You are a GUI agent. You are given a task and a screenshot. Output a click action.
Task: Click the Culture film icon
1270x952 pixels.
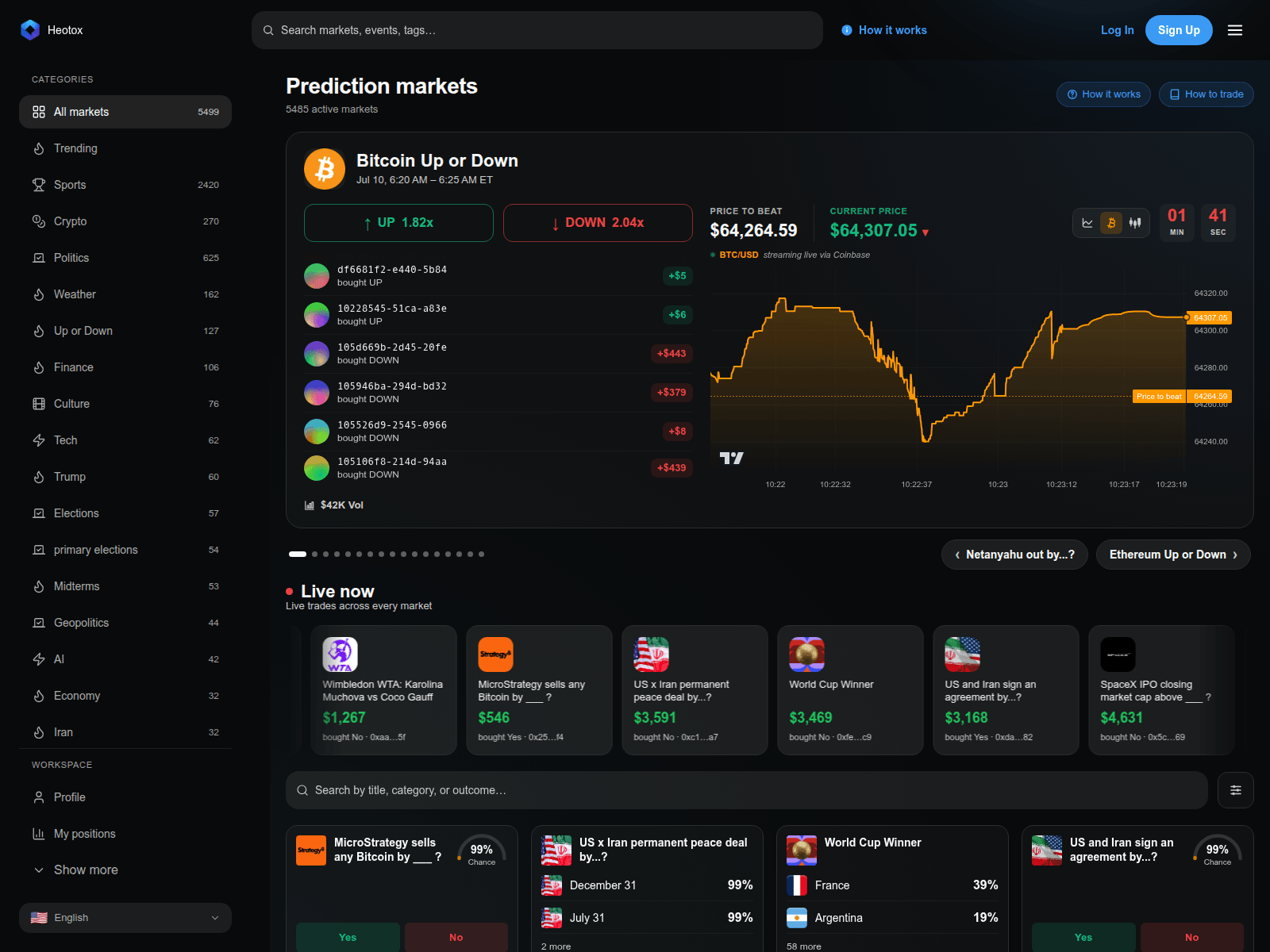pyautogui.click(x=39, y=404)
